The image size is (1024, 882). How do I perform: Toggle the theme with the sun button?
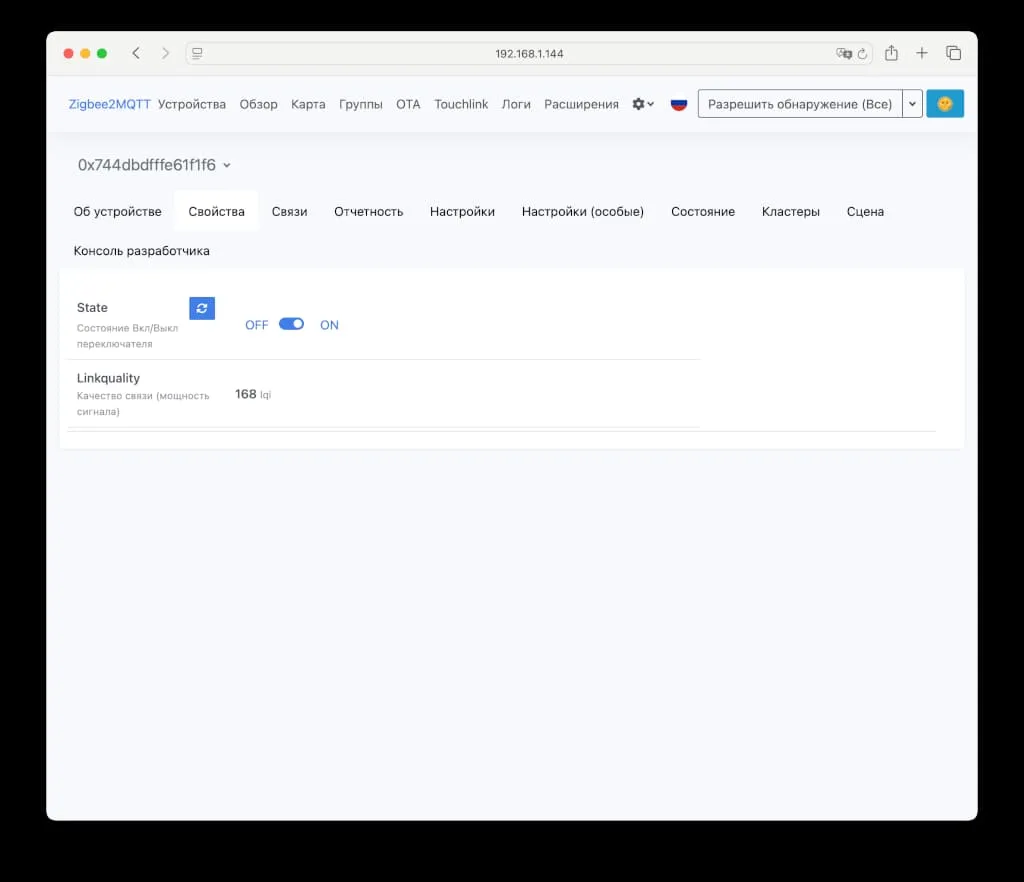(944, 104)
